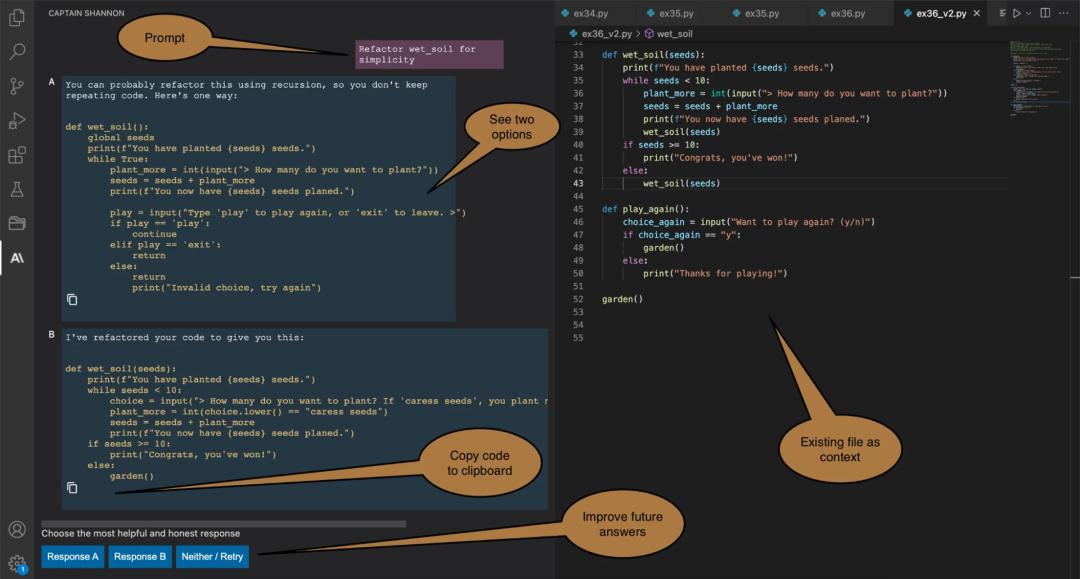
Task: Click 'Choose the most helpful and honest response' text
Action: 141,534
